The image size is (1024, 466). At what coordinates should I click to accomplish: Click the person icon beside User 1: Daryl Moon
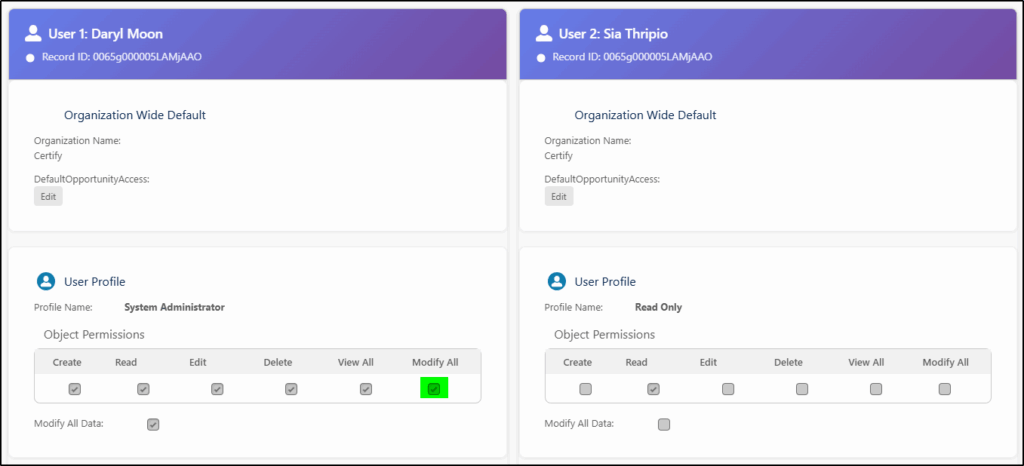[32, 34]
